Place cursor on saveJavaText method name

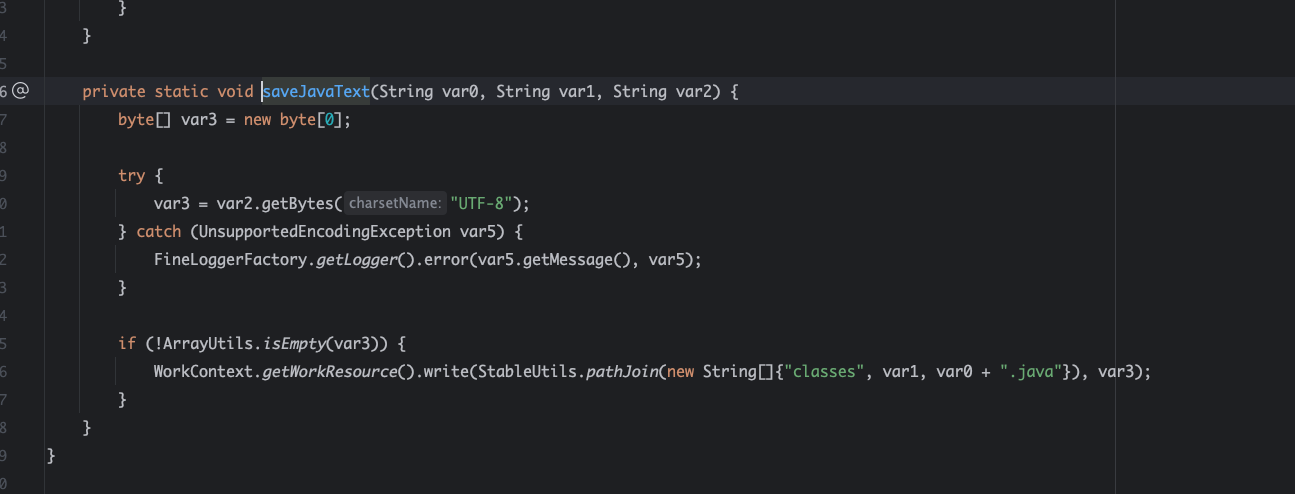click(316, 92)
